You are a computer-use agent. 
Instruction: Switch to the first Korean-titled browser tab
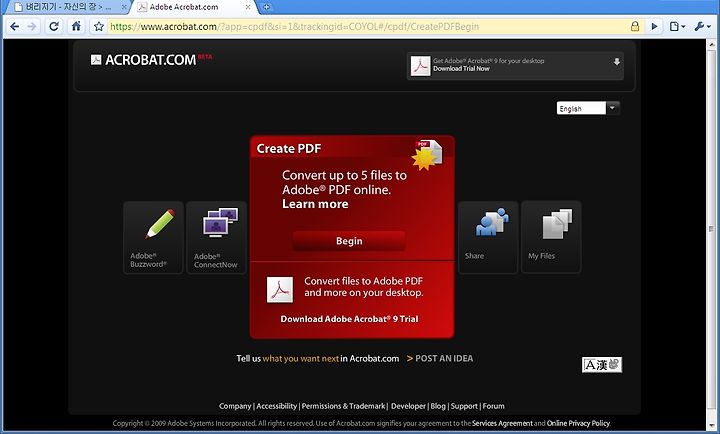(x=68, y=7)
